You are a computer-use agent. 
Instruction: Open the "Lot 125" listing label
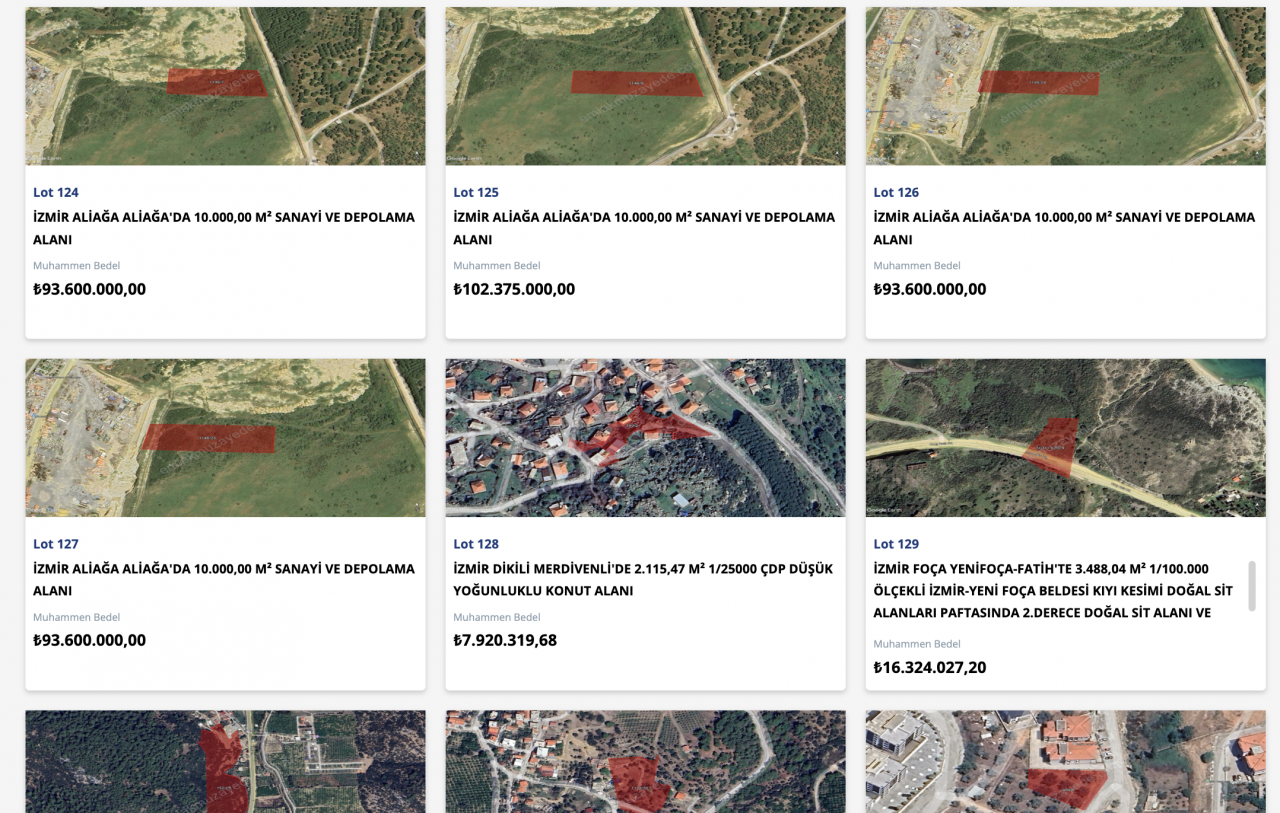[x=476, y=192]
